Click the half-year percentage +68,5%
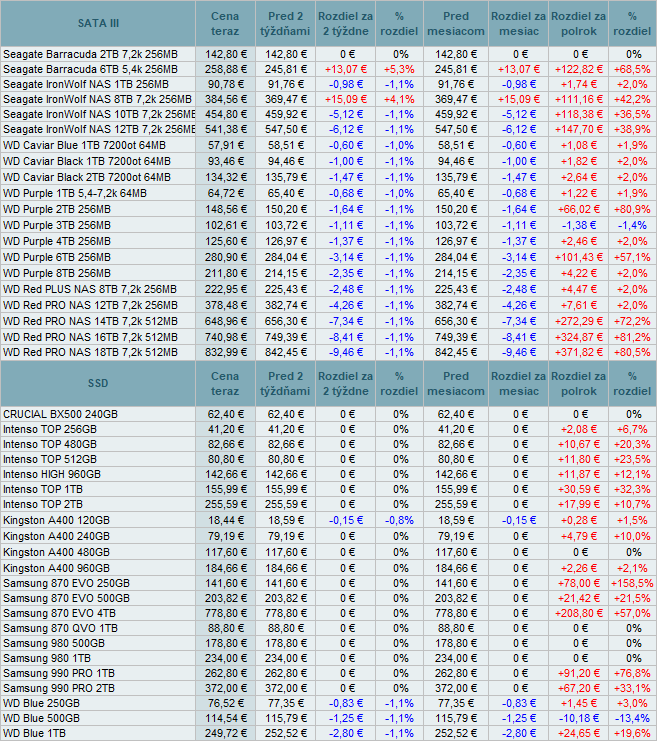Screen dimensions: 657x741 click(632, 69)
